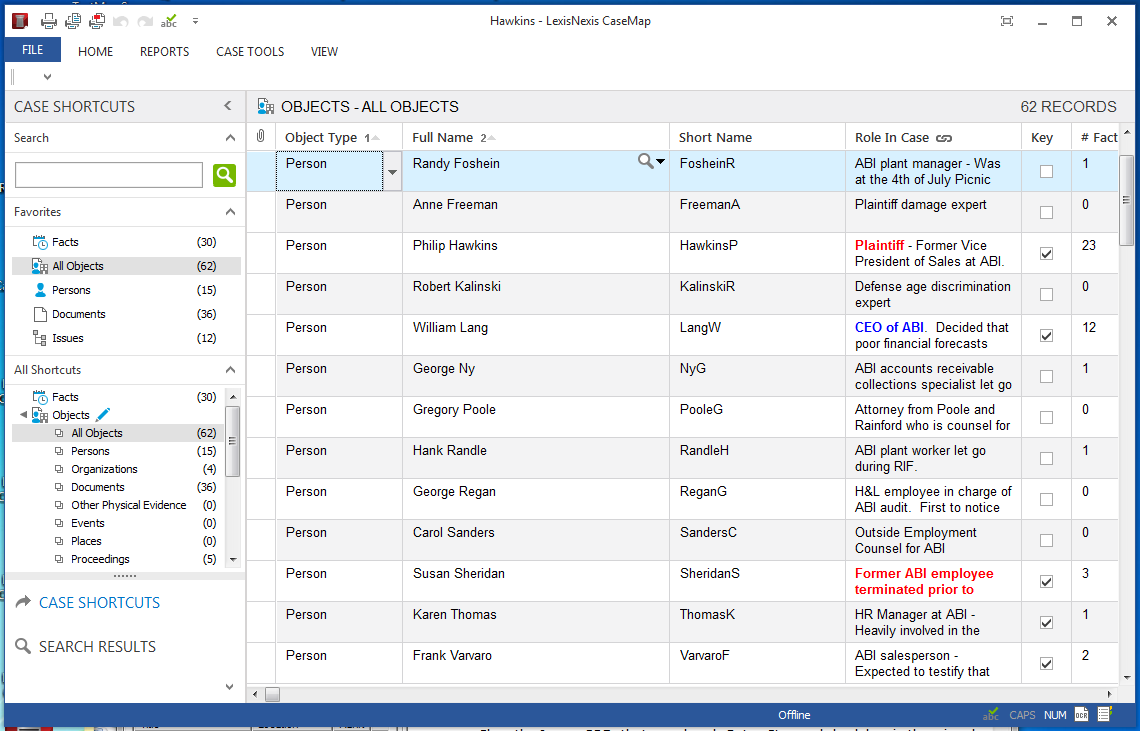Click the link icon beside Role In Case

pos(944,138)
